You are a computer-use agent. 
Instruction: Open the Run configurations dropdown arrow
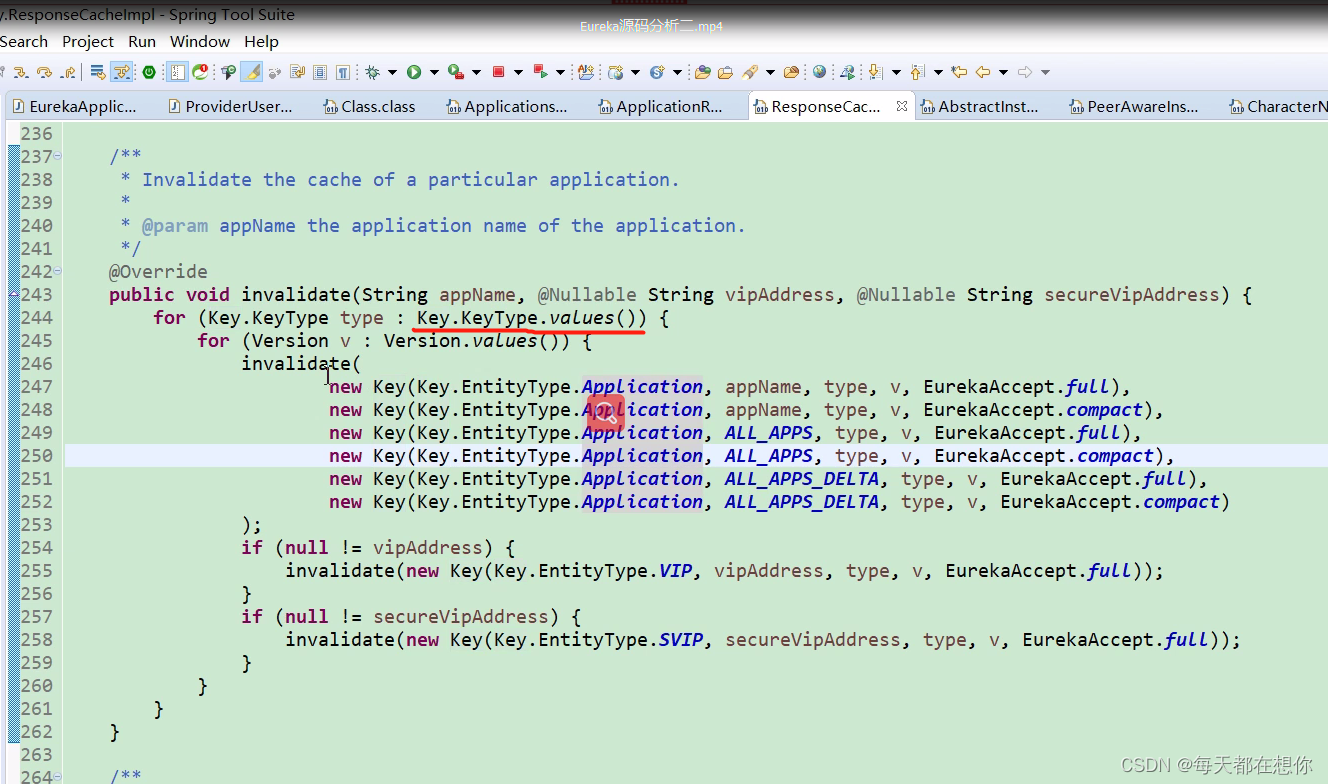434,72
